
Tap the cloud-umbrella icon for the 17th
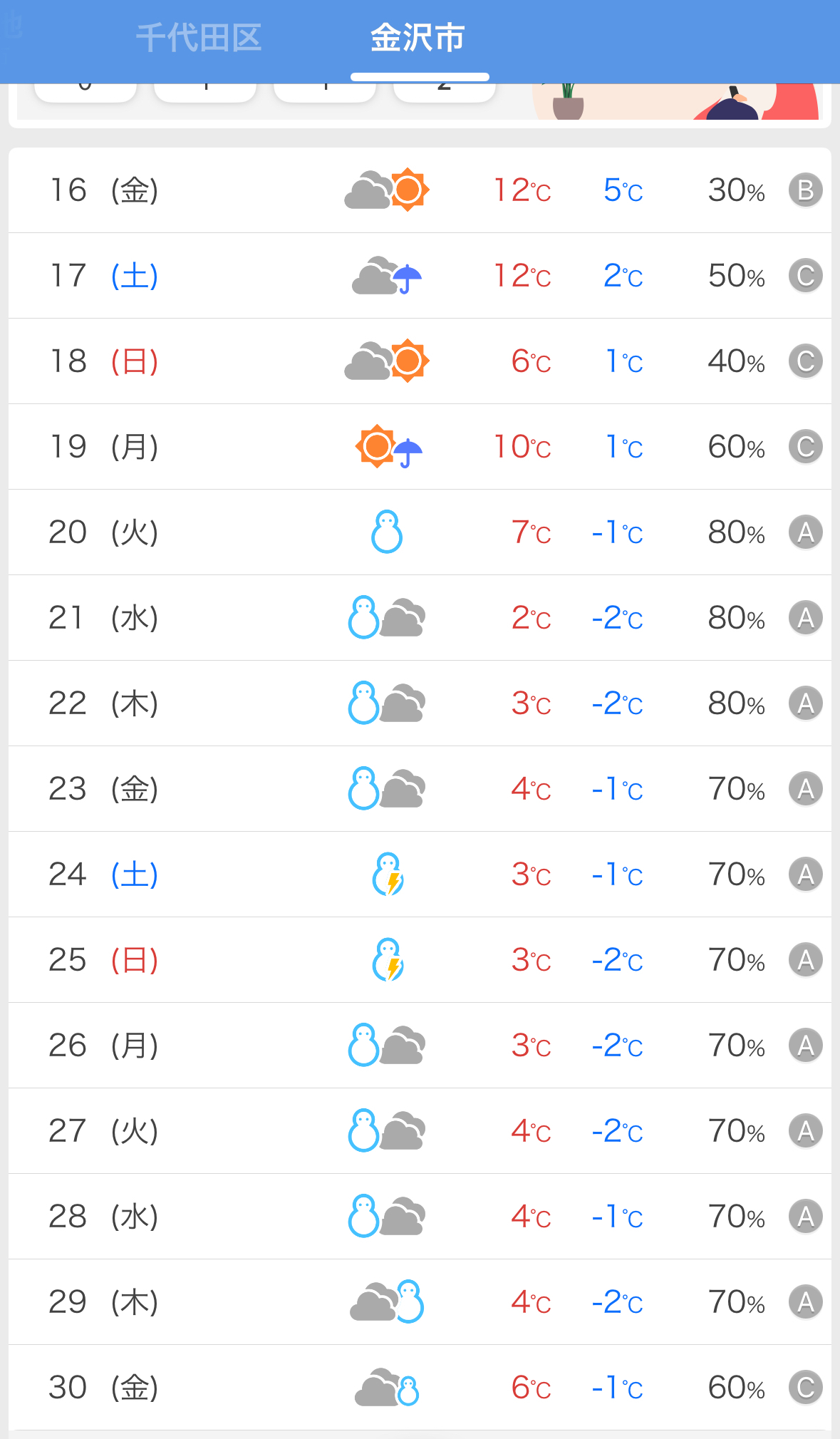(x=387, y=277)
